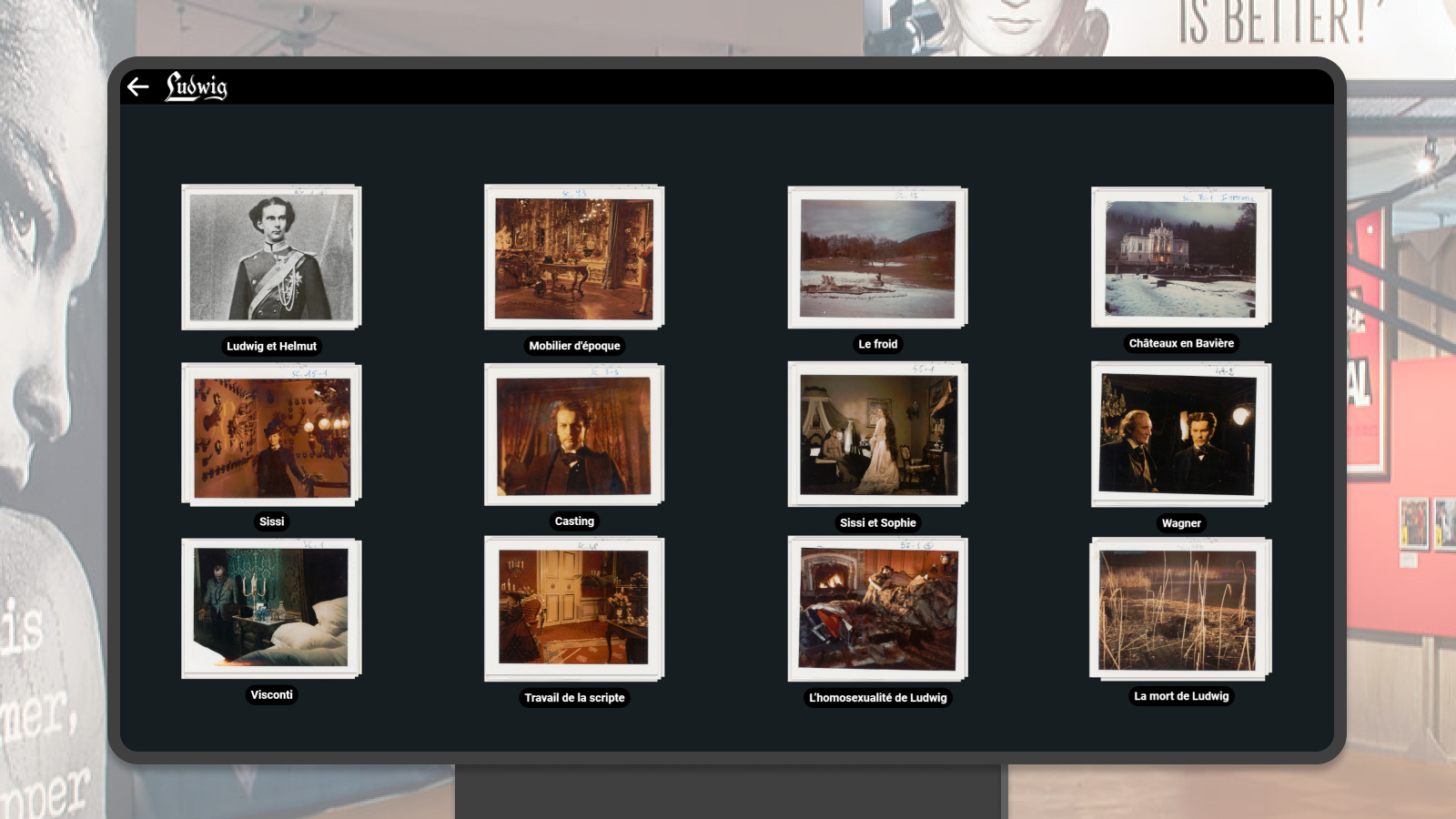Screen dimensions: 1456x819
Task: Open the Ludwig et Helmut photo
Action: (x=271, y=257)
